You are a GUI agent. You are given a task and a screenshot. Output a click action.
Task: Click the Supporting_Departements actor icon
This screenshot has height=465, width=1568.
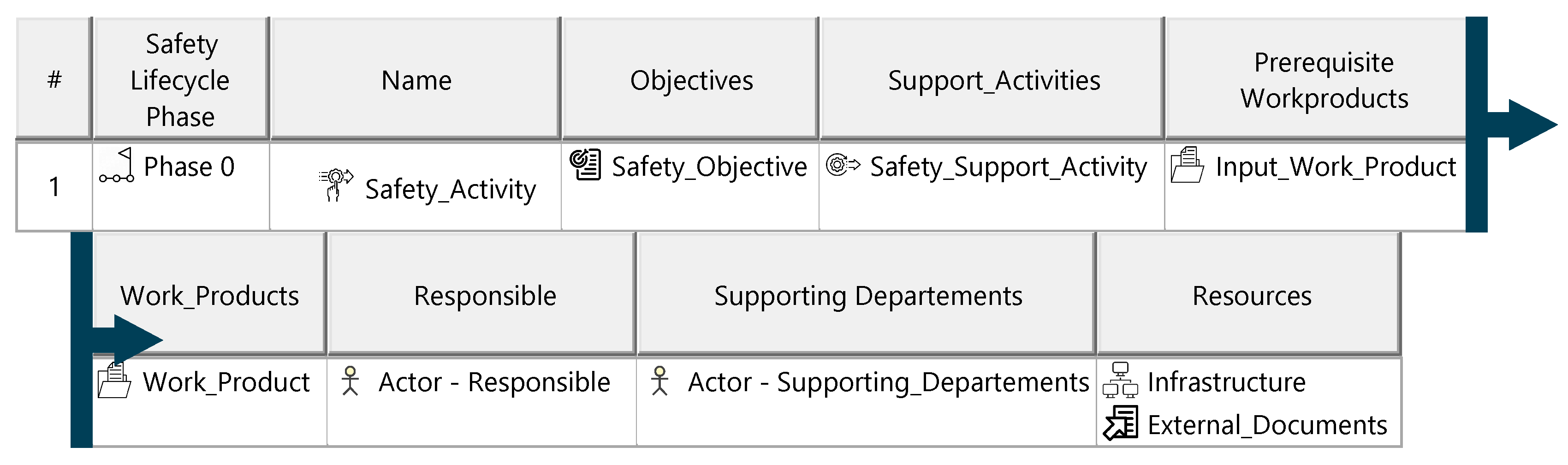click(x=659, y=381)
